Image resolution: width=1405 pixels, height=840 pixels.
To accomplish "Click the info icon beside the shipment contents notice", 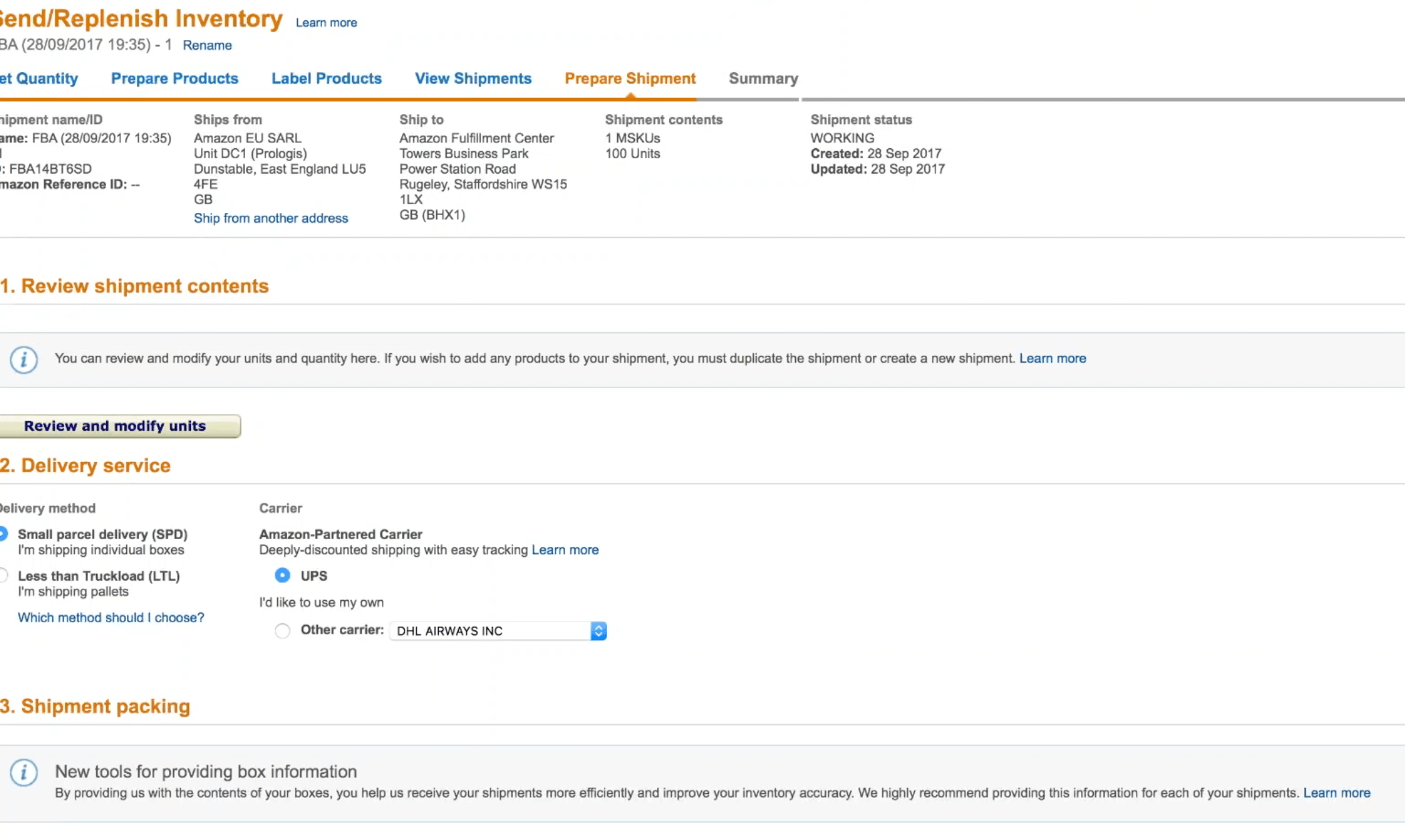I will 24,359.
